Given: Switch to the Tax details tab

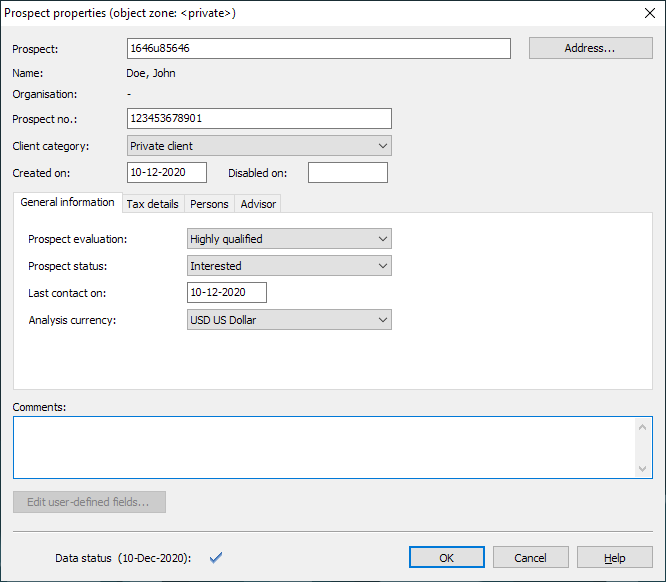Looking at the screenshot, I should click(x=152, y=204).
